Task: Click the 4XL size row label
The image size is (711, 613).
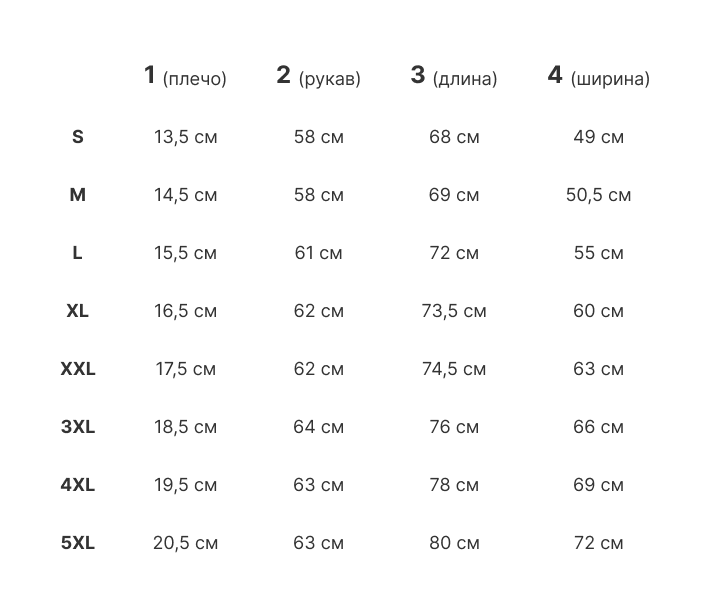Action: pyautogui.click(x=78, y=485)
